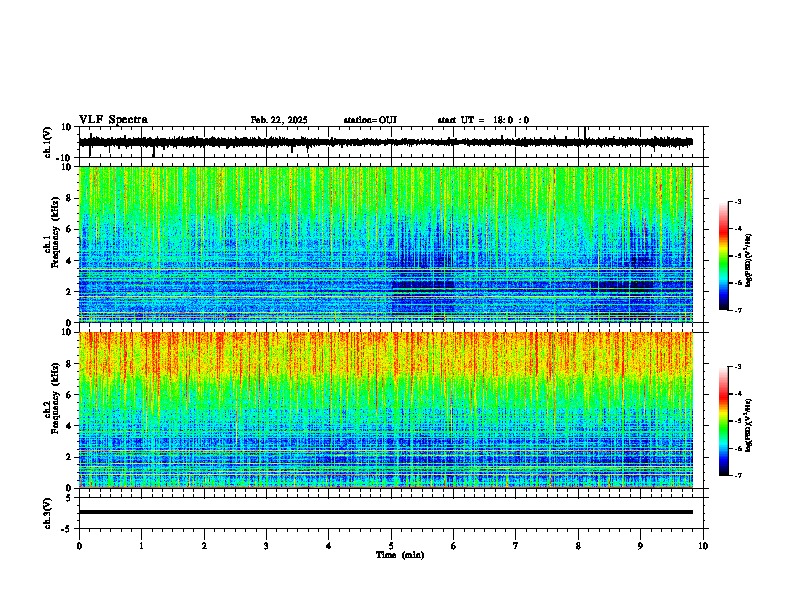
Task: Select the "Feb. 22, 2025" date text
Action: click(x=279, y=120)
